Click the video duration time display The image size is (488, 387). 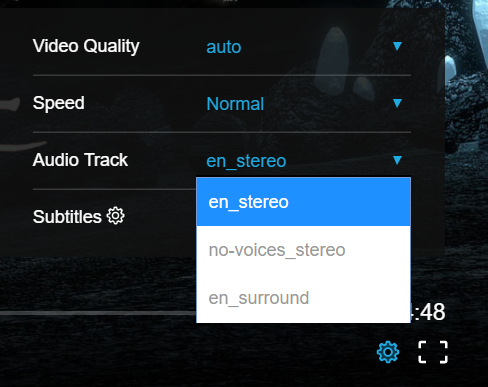[428, 312]
